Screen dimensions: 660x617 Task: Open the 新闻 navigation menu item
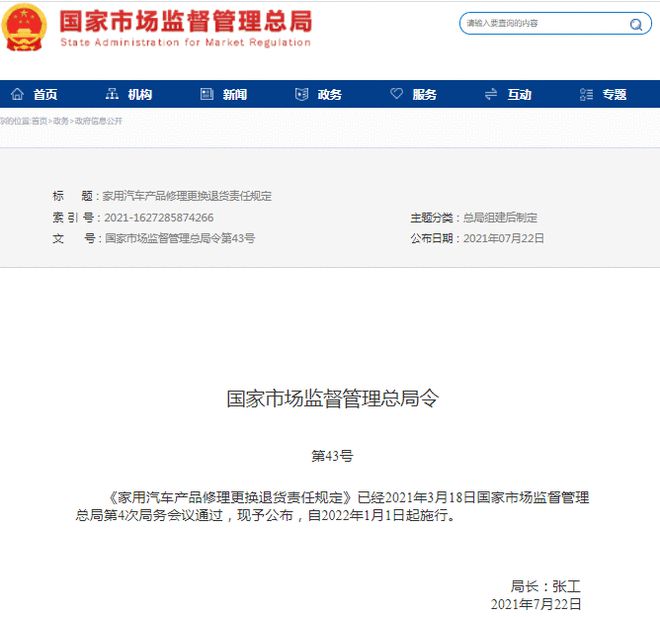point(235,94)
